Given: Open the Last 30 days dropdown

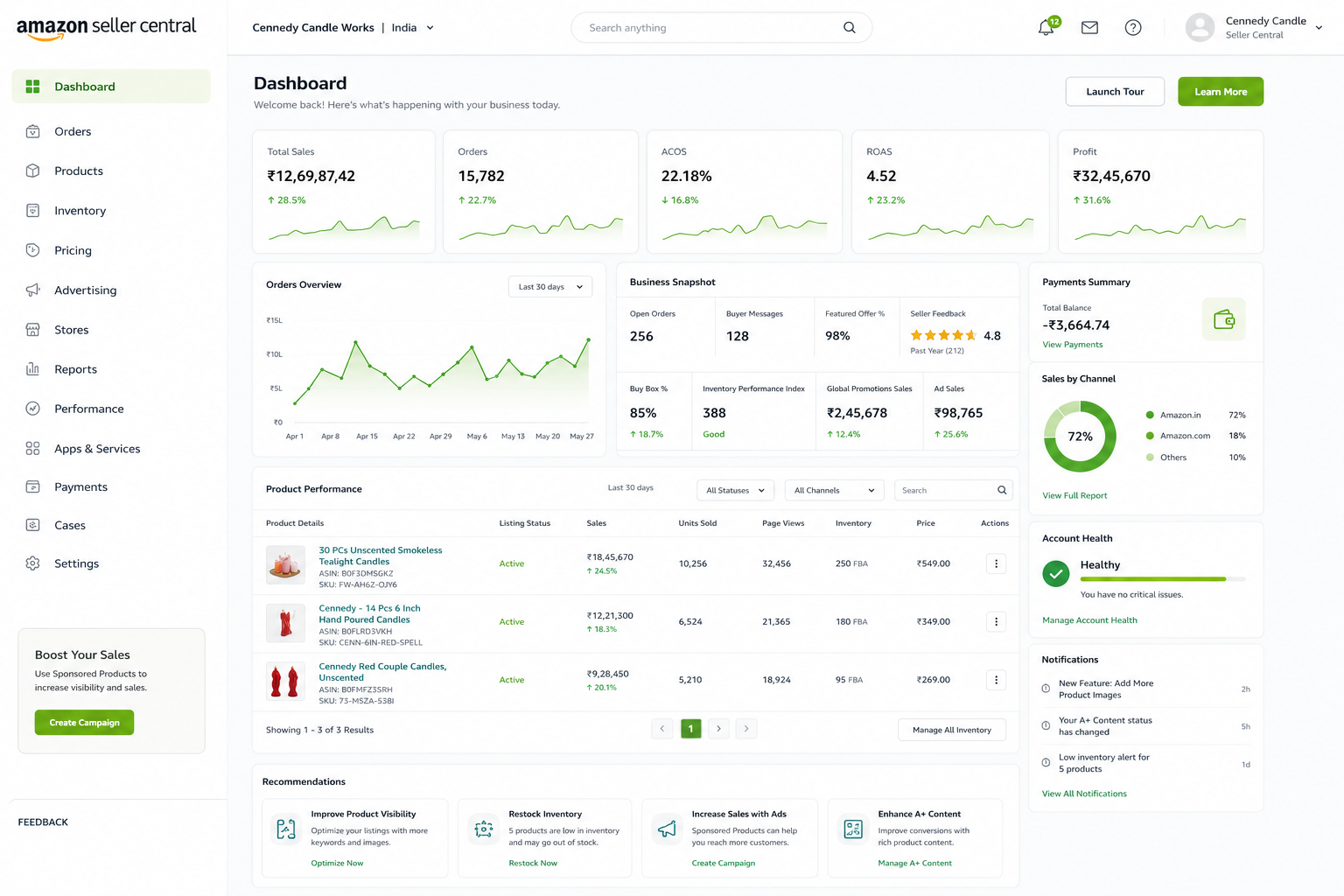Looking at the screenshot, I should click(x=550, y=287).
